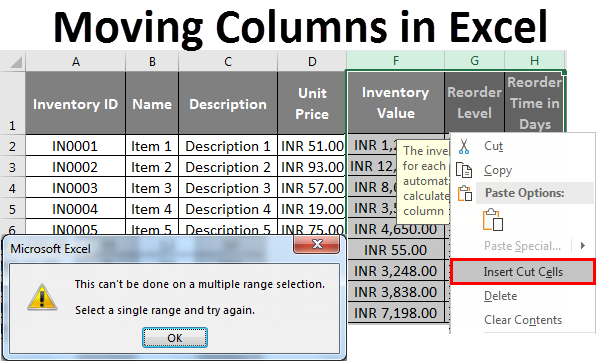The height and width of the screenshot is (362, 598).
Task: Click cell Item 2
Action: click(152, 166)
